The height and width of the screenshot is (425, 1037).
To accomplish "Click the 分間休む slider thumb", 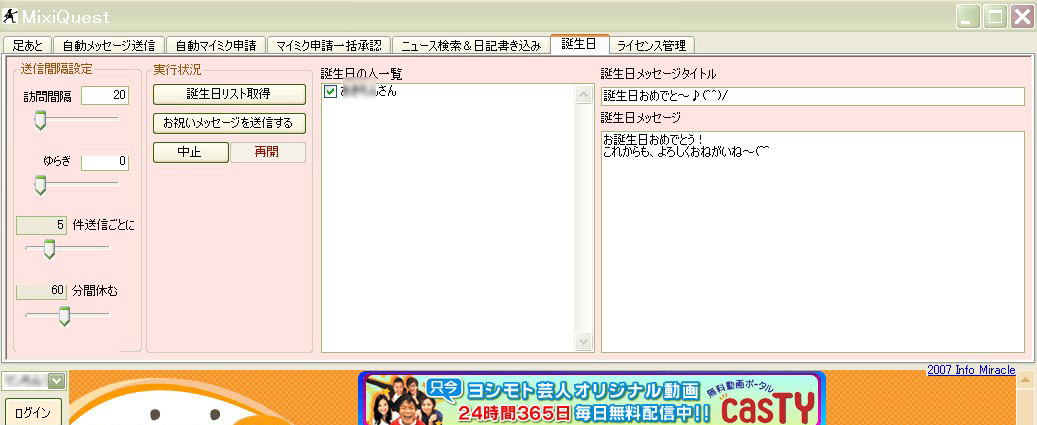I will (x=64, y=316).
